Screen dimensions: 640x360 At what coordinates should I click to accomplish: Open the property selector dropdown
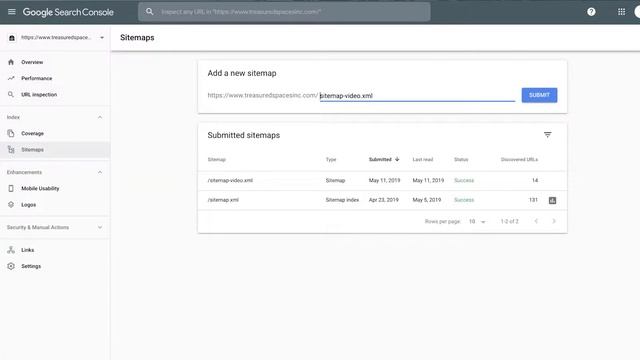coord(102,38)
